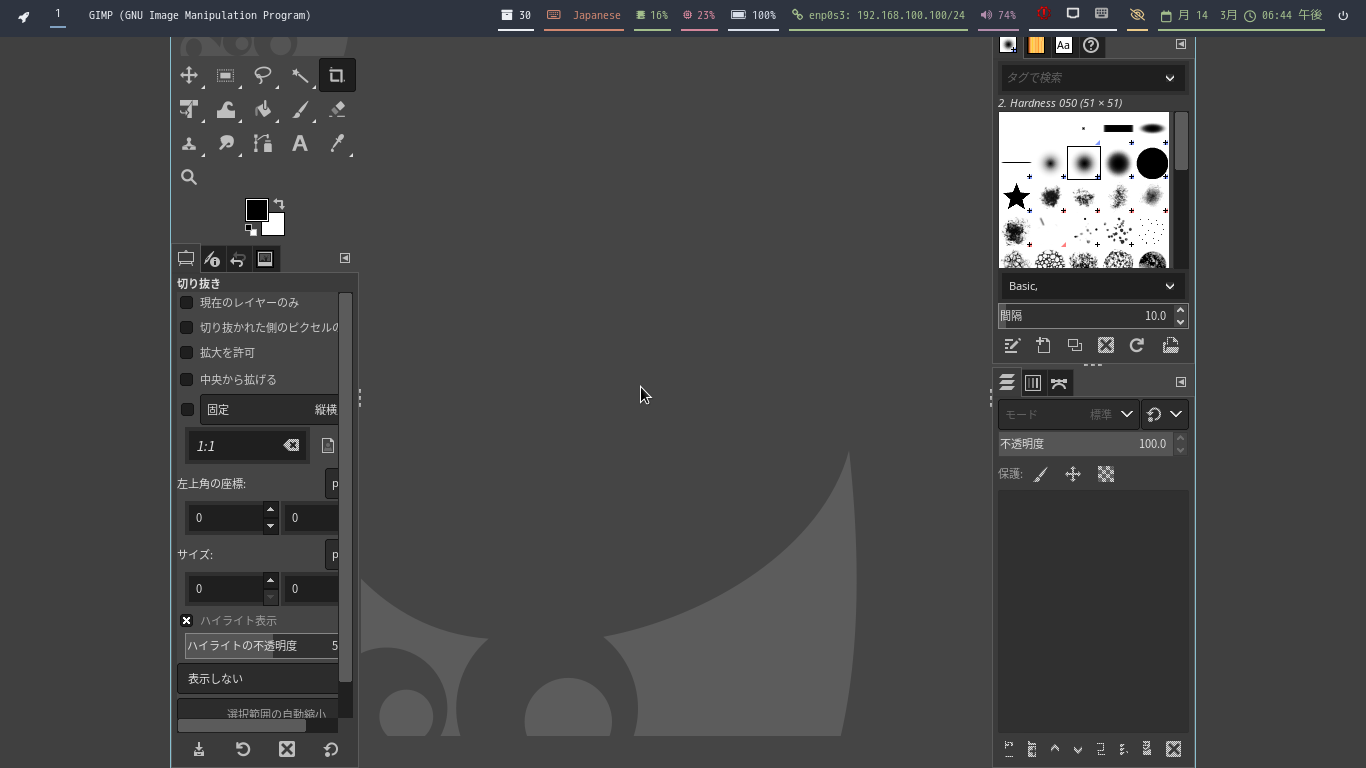Expand the タグで検索 tag filter dropdown
The width and height of the screenshot is (1366, 768).
(x=1170, y=78)
